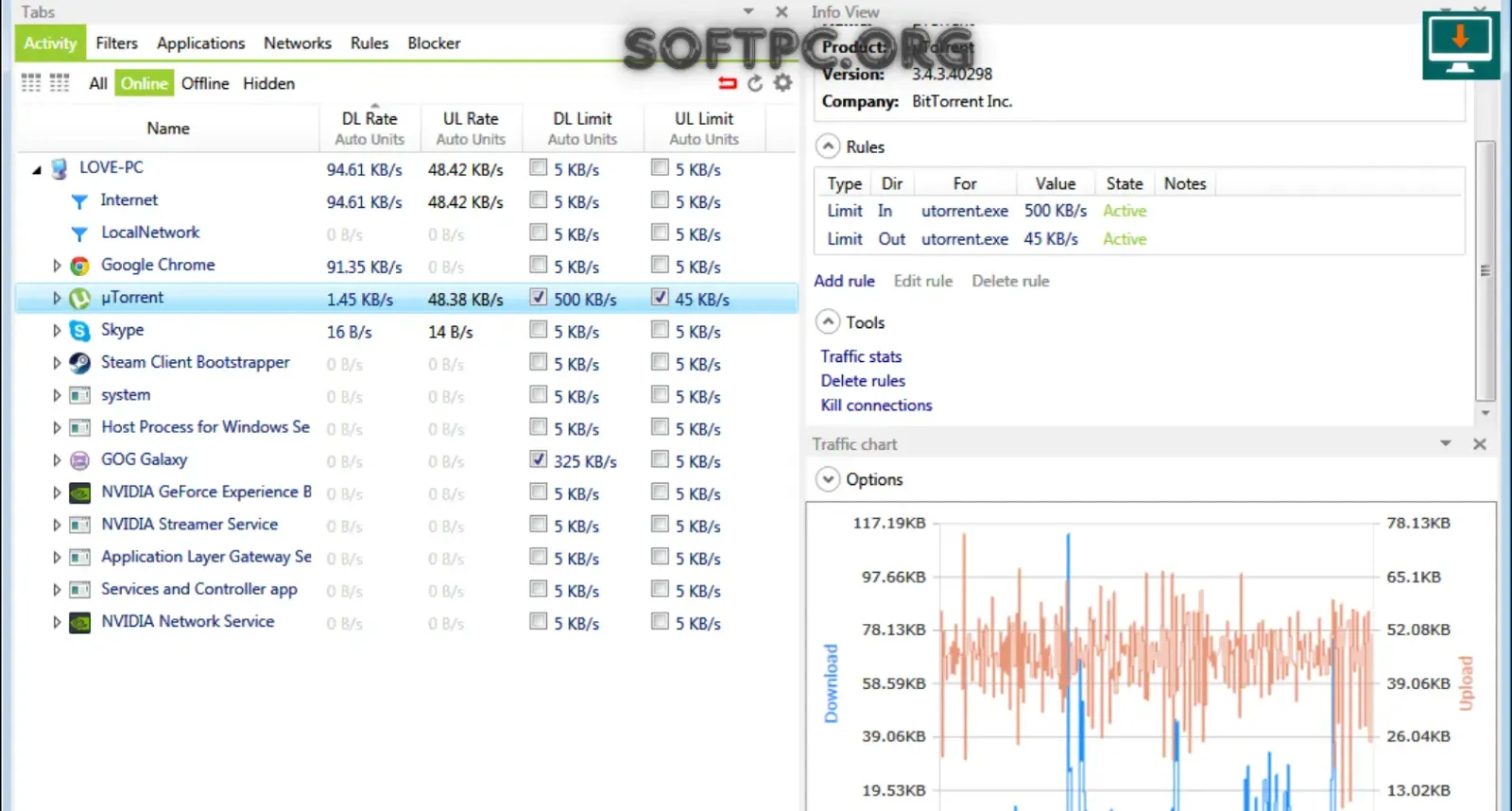The width and height of the screenshot is (1512, 811).
Task: Click the red reset icon beside refresh
Action: tap(728, 83)
